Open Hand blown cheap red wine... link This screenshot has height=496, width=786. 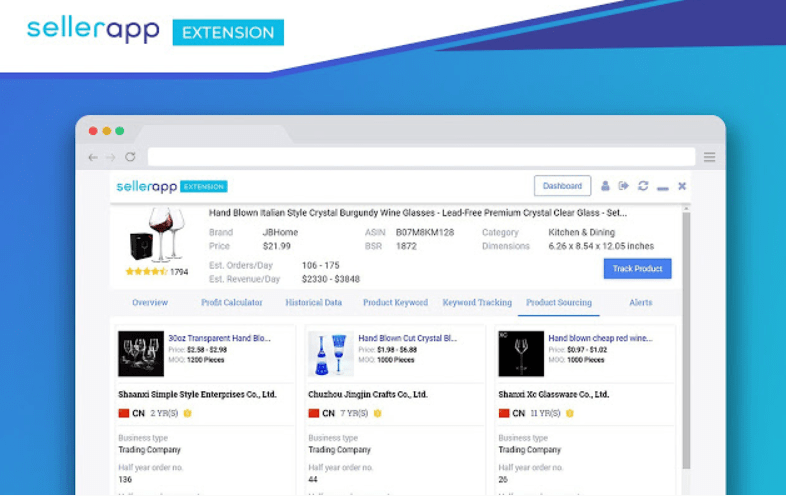tap(600, 338)
